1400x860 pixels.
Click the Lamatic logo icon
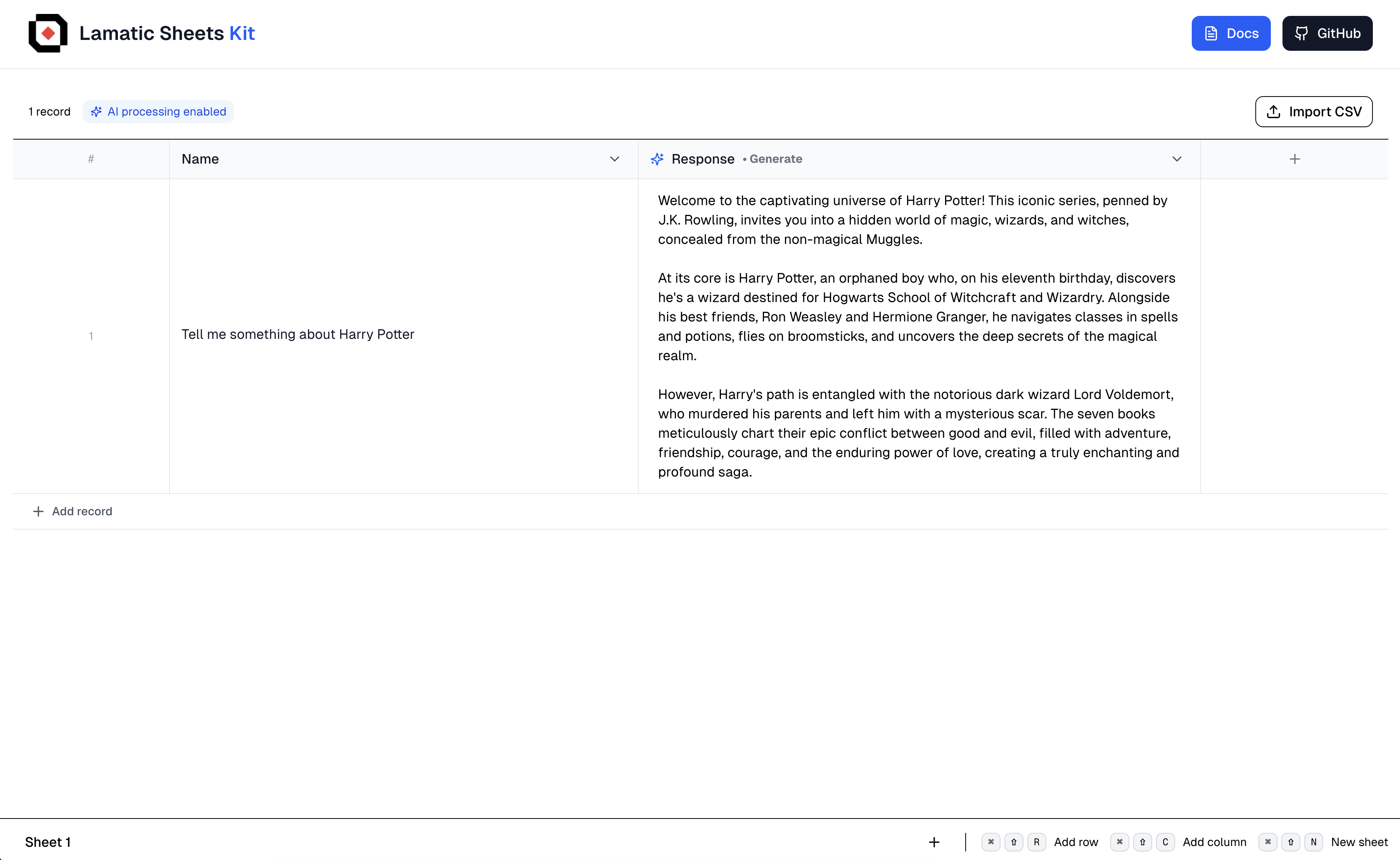click(48, 34)
